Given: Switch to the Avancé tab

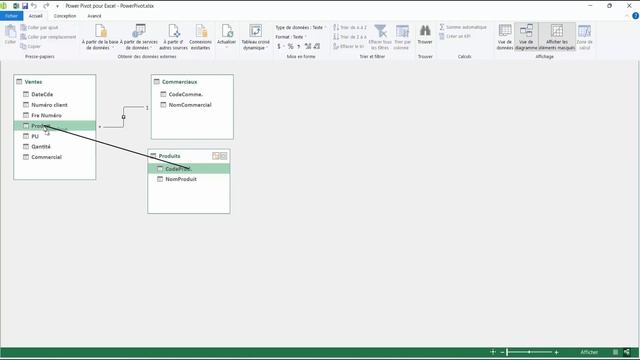Looking at the screenshot, I should coord(94,16).
